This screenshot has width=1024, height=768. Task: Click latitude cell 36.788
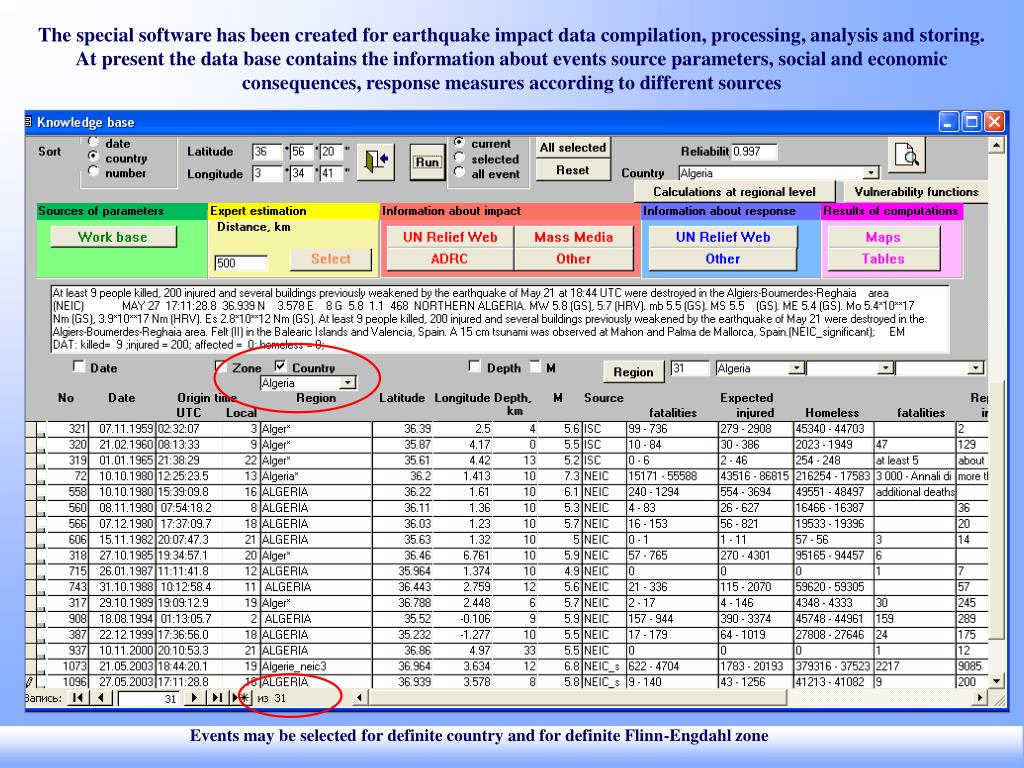pos(403,603)
